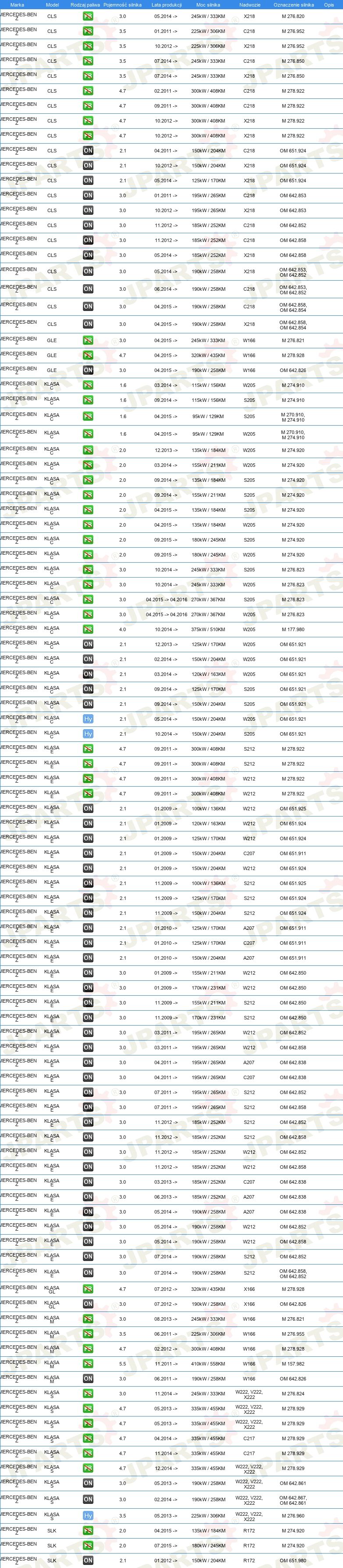Image resolution: width=343 pixels, height=1568 pixels.
Task: Click the Oznaczenie silnika column header
Action: pos(294,5)
